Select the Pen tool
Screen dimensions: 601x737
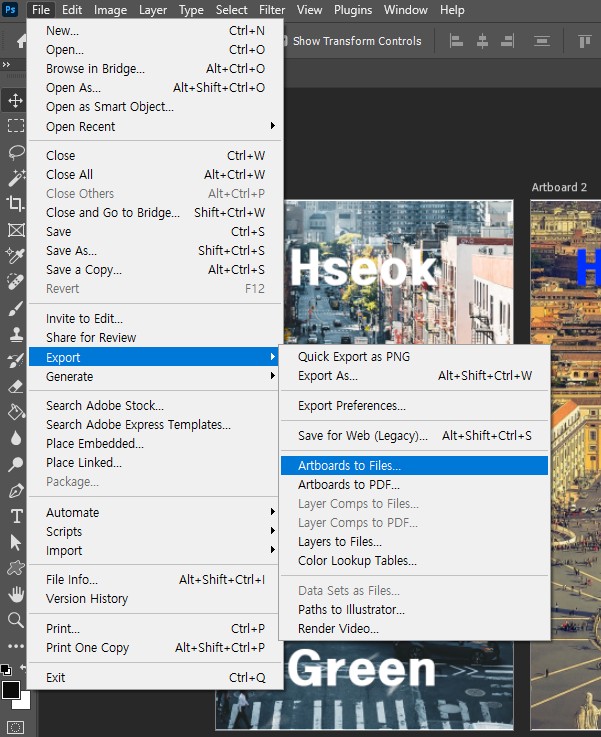tap(16, 491)
